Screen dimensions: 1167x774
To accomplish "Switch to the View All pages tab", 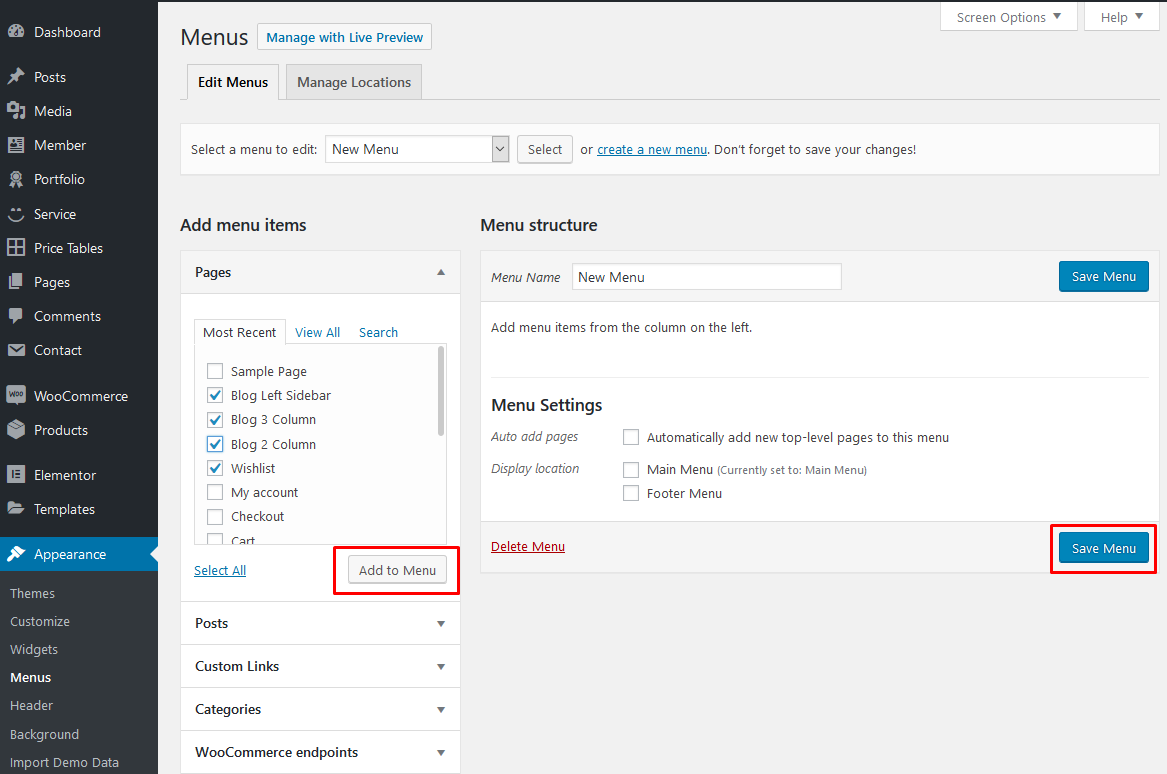I will 317,332.
